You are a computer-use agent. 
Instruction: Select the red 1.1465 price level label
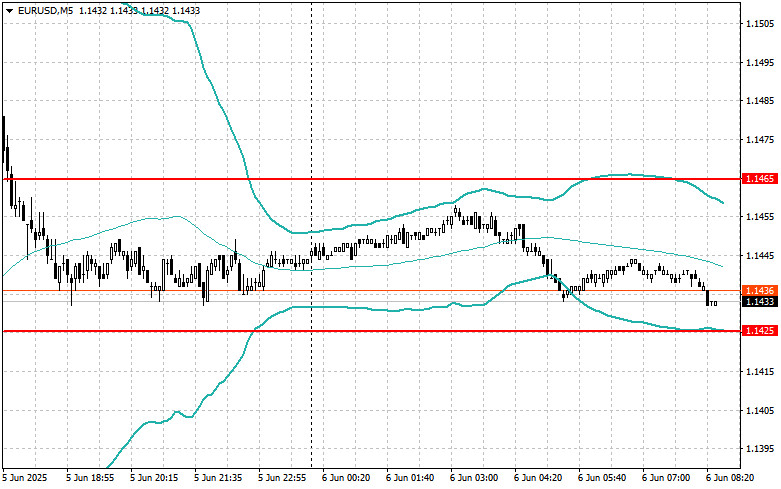click(x=760, y=179)
